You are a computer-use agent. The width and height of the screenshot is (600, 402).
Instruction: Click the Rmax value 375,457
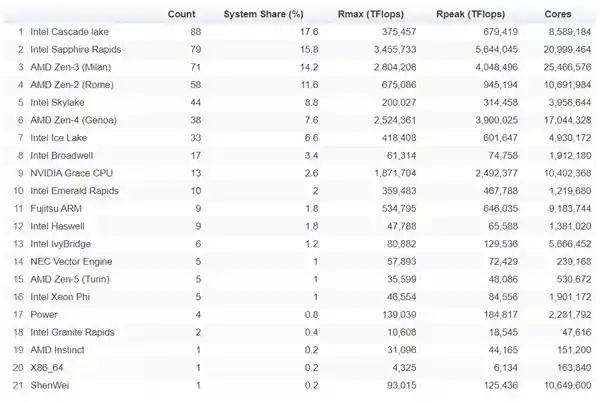pyautogui.click(x=399, y=32)
